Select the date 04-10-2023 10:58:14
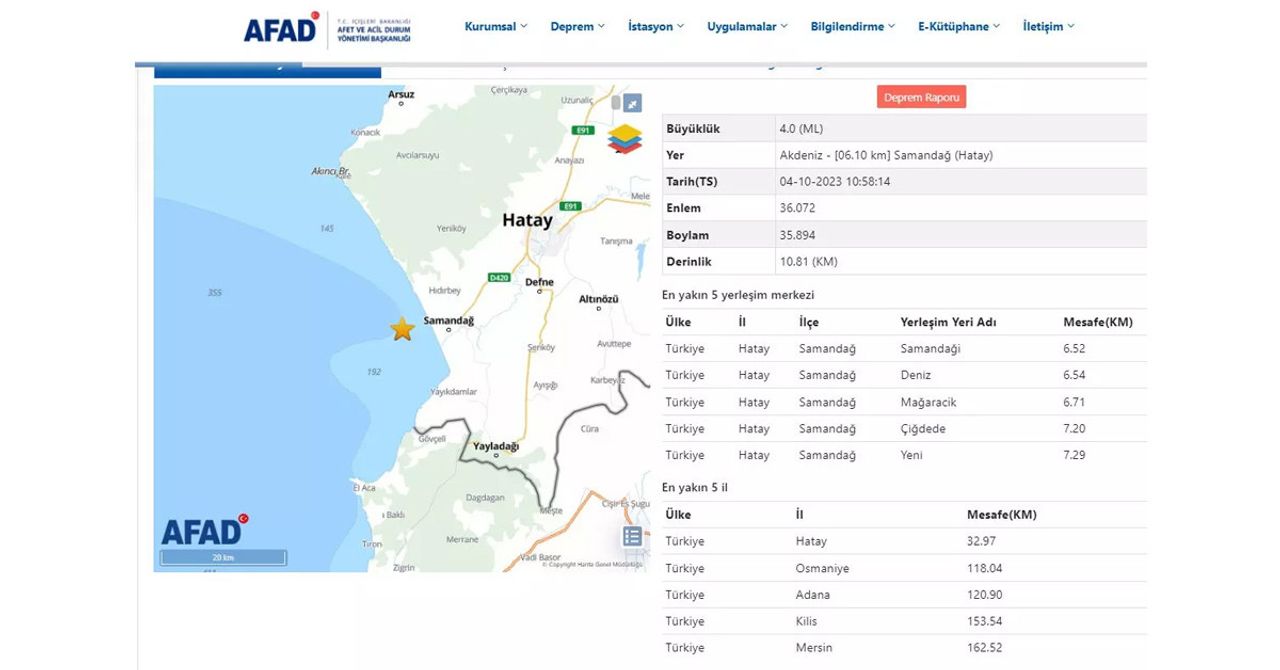 click(x=835, y=182)
